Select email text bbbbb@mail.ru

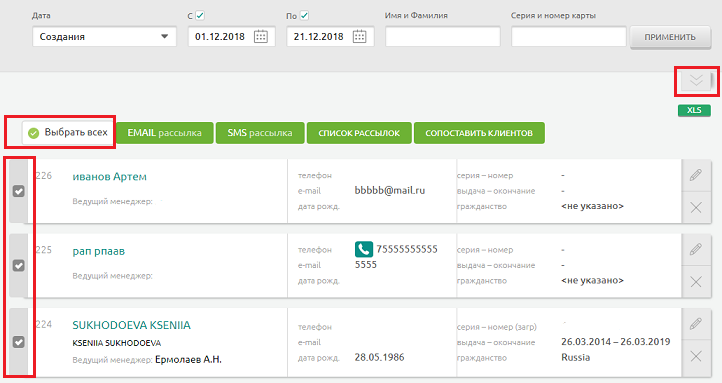tap(390, 191)
